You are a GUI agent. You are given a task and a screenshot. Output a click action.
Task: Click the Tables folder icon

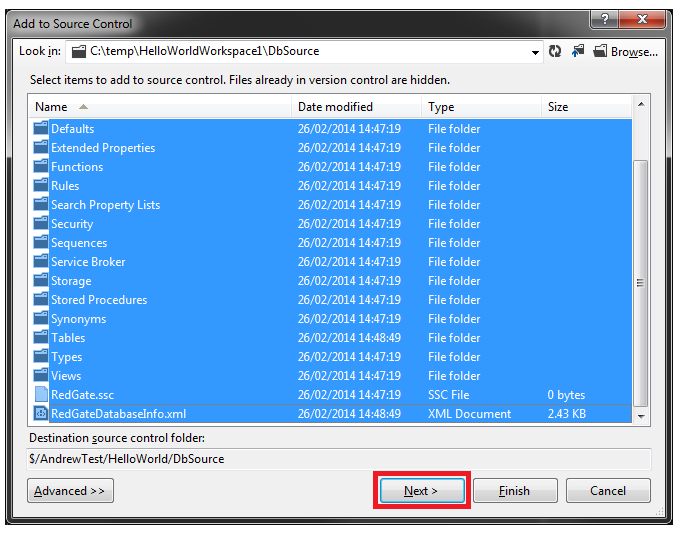(x=41, y=338)
